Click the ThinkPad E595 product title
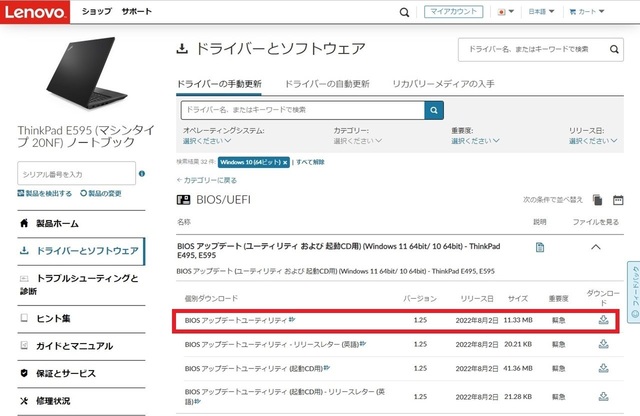Screen dimensions: 640x416 click(86, 136)
